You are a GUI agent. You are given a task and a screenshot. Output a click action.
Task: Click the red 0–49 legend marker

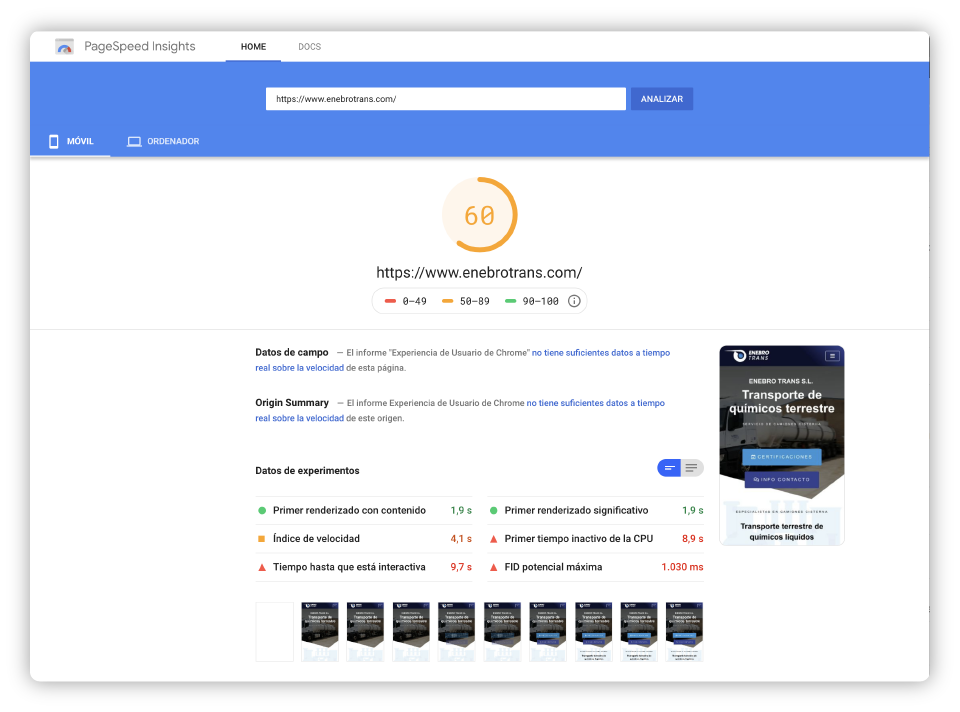(390, 301)
